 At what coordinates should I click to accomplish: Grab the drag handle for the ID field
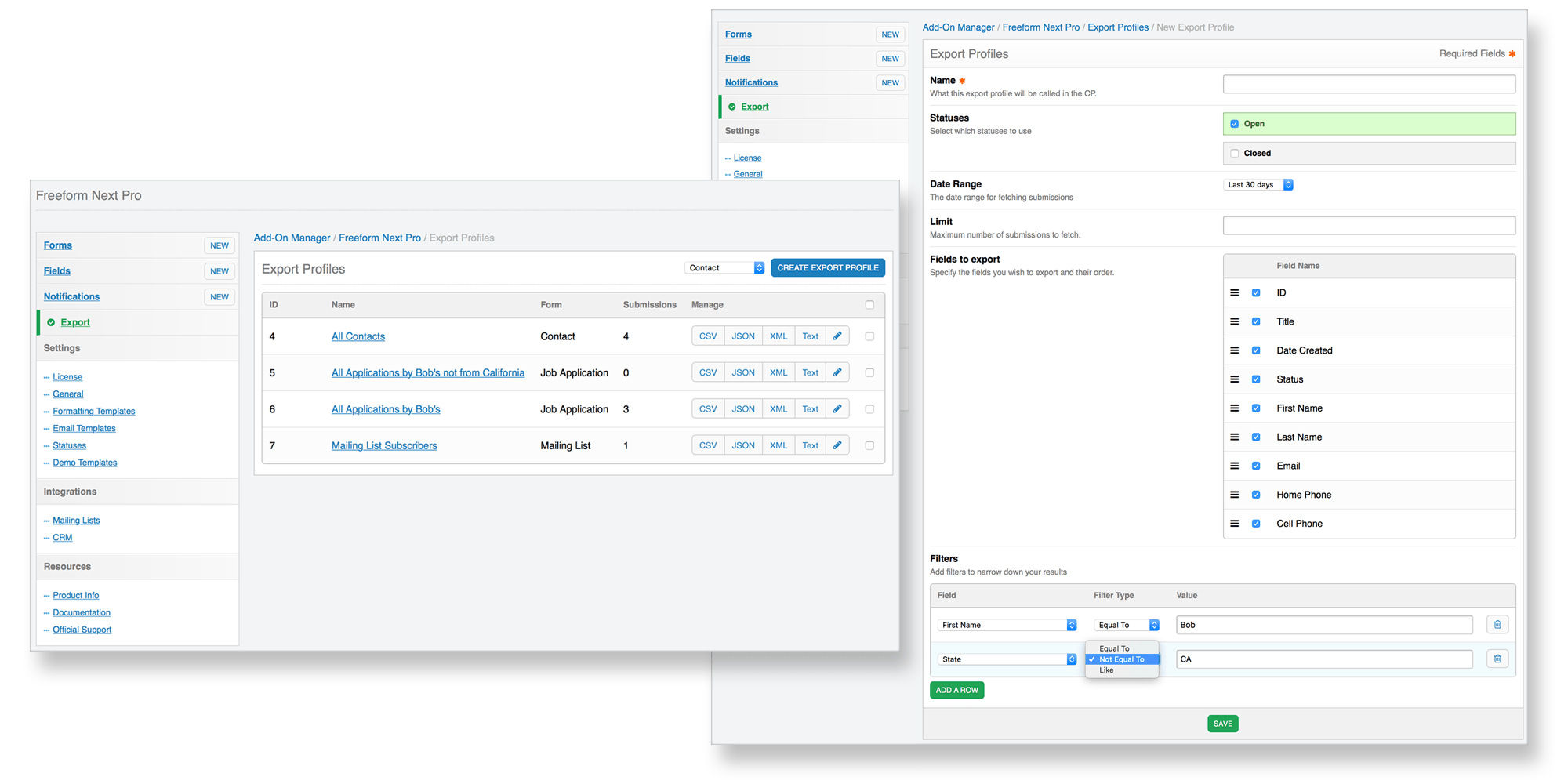1235,292
